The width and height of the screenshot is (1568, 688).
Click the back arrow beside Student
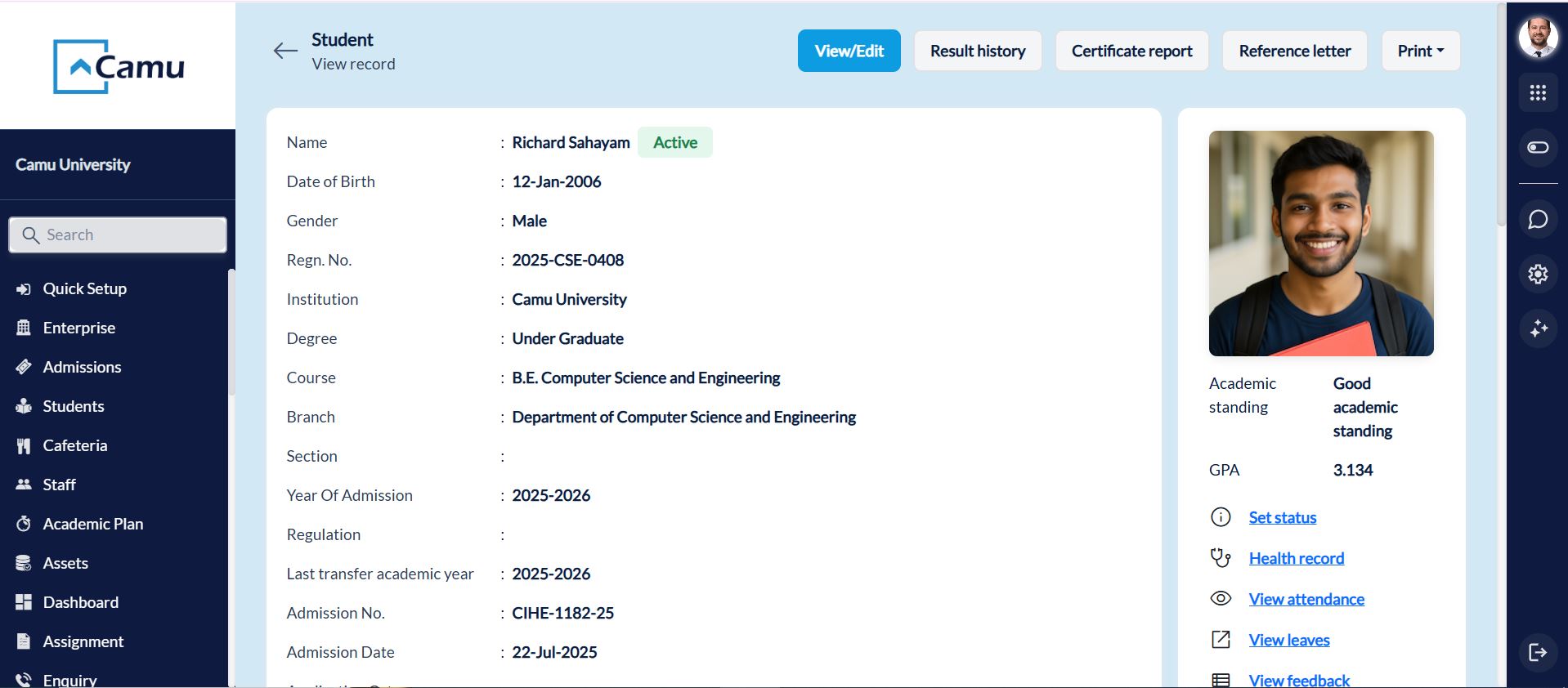coord(285,51)
